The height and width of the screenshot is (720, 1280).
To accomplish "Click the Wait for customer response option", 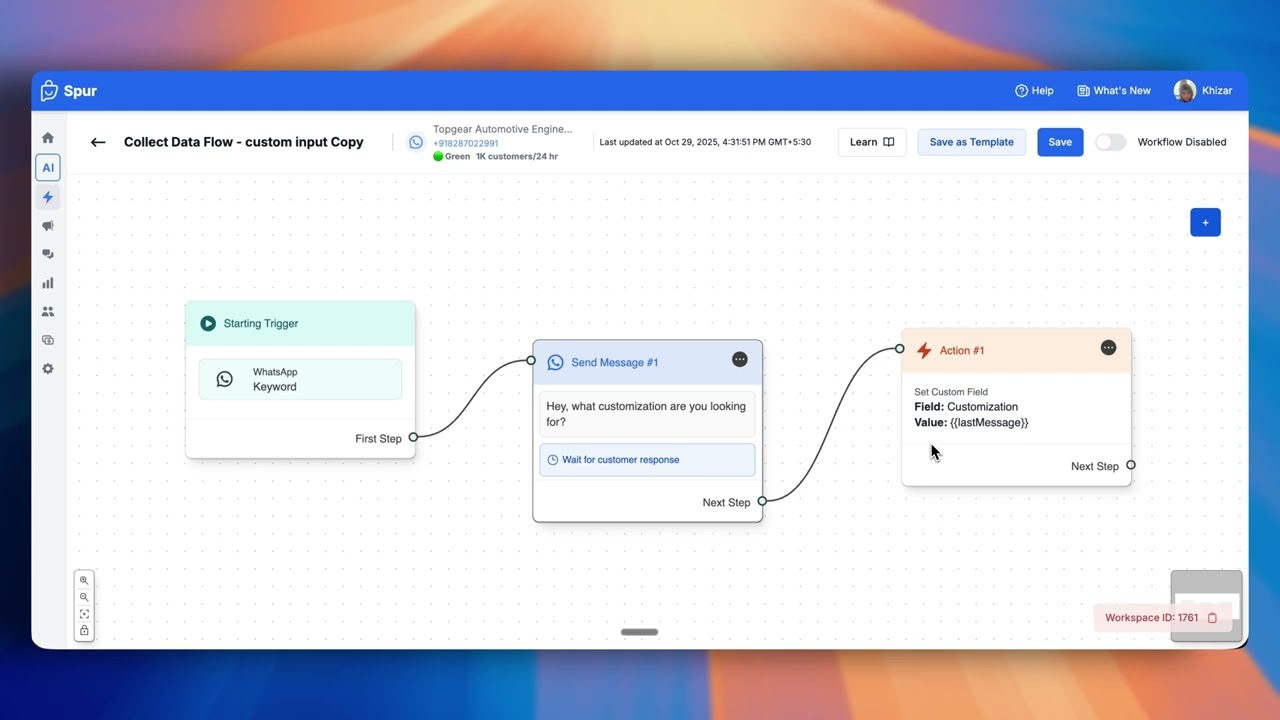I will [647, 460].
